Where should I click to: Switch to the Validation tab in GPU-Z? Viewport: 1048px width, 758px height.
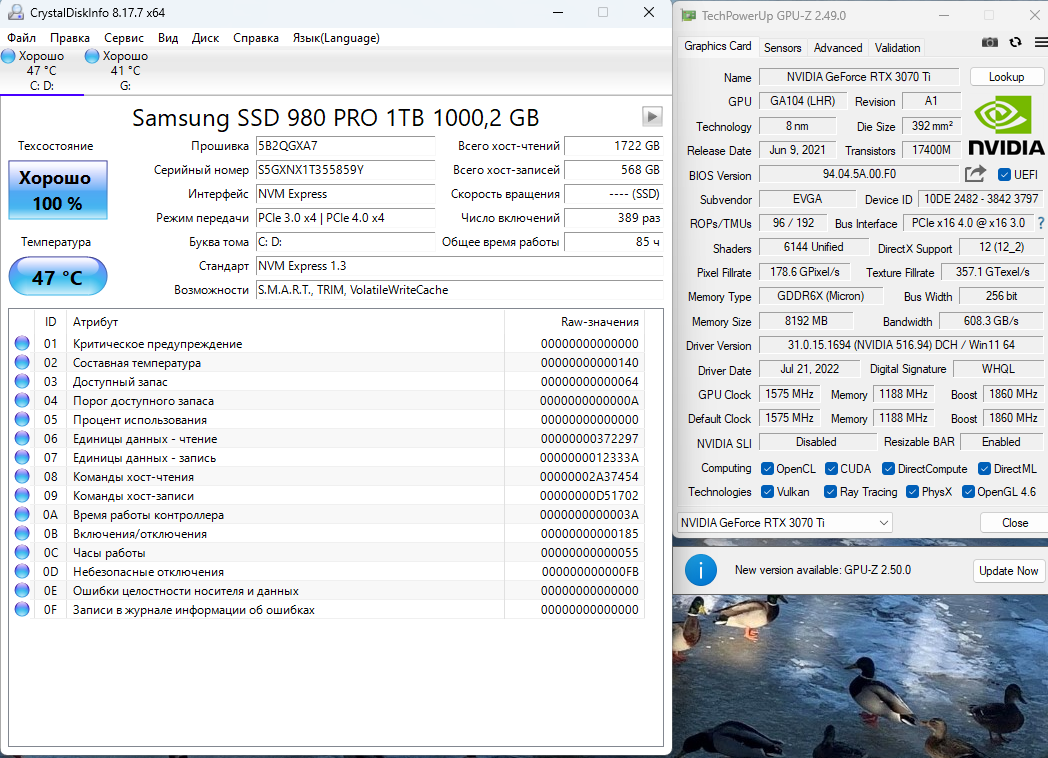[x=898, y=47]
